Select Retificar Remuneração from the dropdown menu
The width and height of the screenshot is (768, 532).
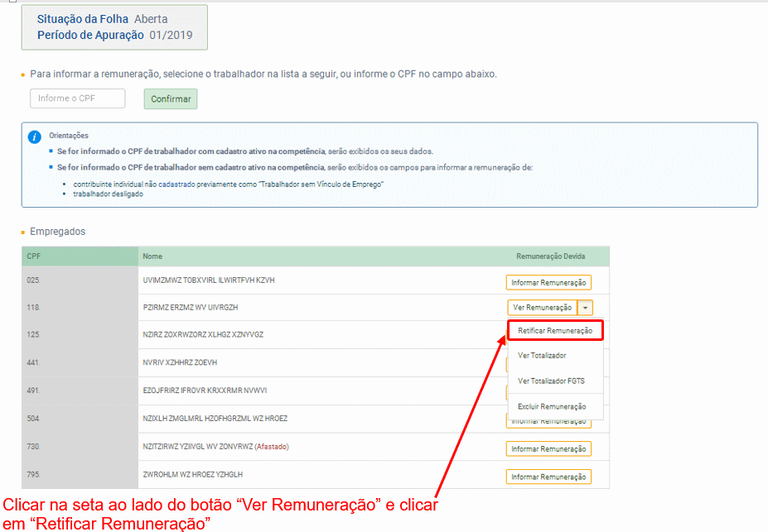555,331
